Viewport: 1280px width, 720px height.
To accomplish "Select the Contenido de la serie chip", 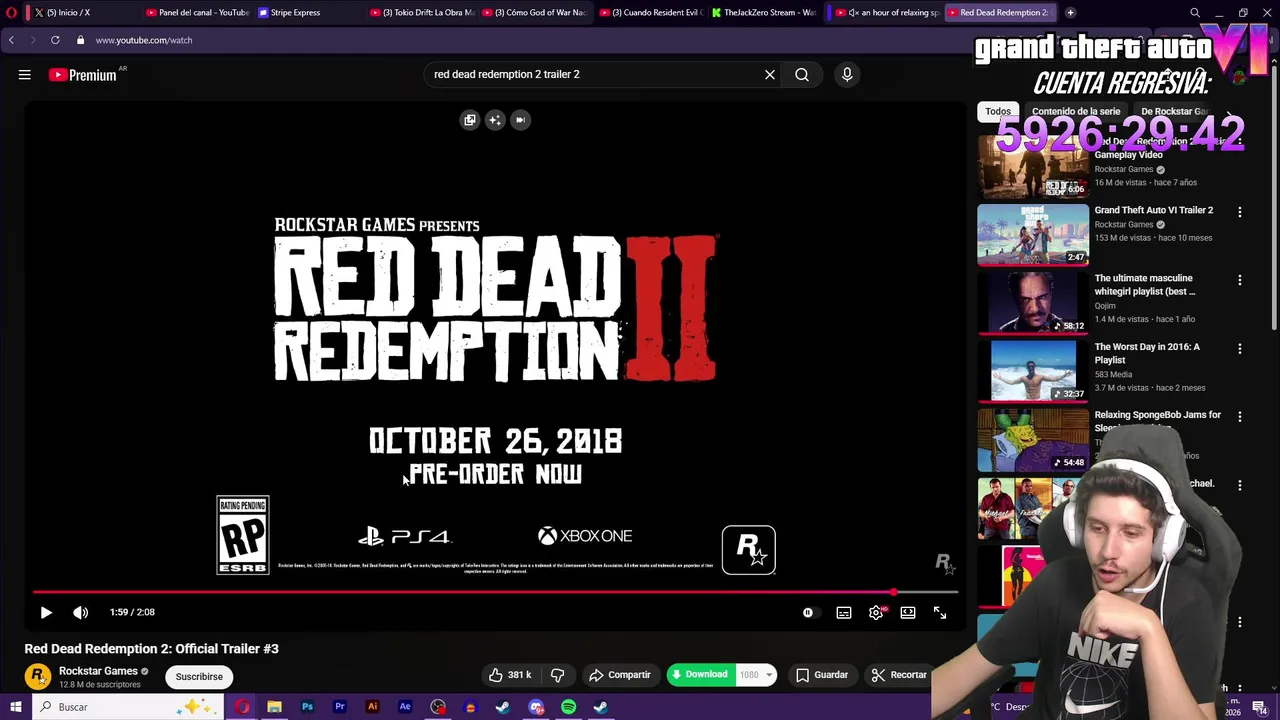I will point(1076,111).
